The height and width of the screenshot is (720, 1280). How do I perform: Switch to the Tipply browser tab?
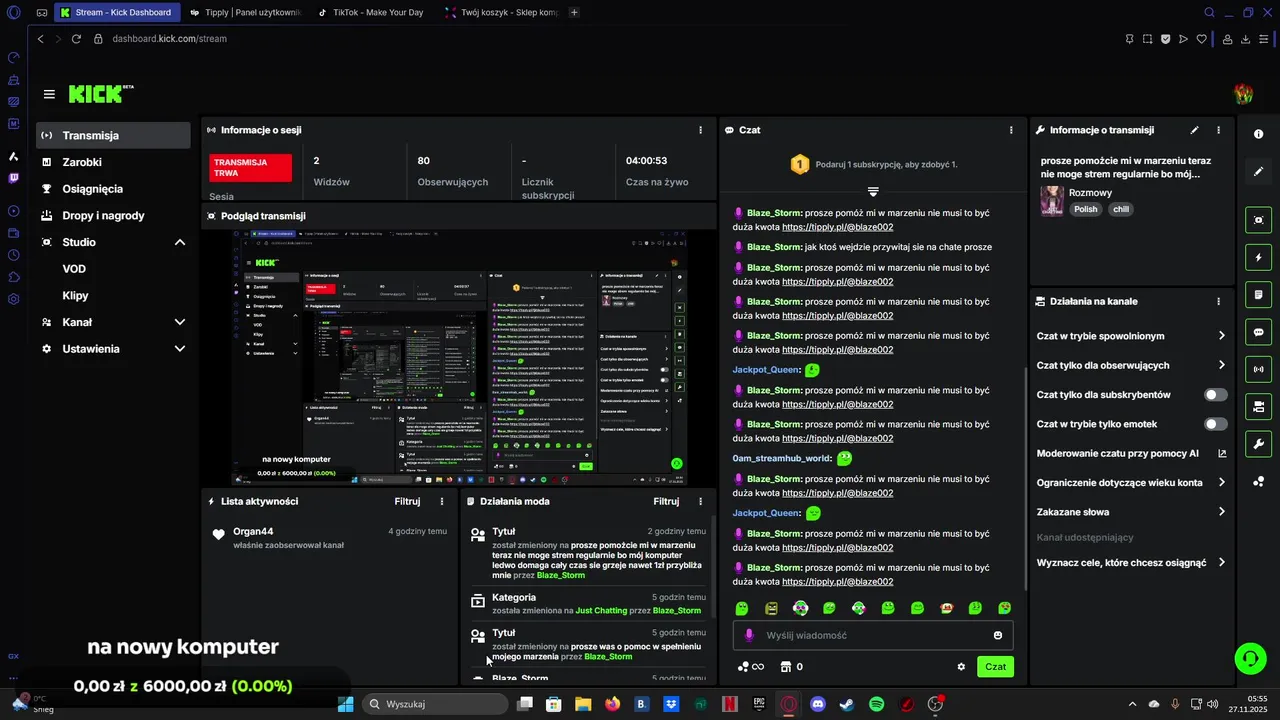coord(245,13)
